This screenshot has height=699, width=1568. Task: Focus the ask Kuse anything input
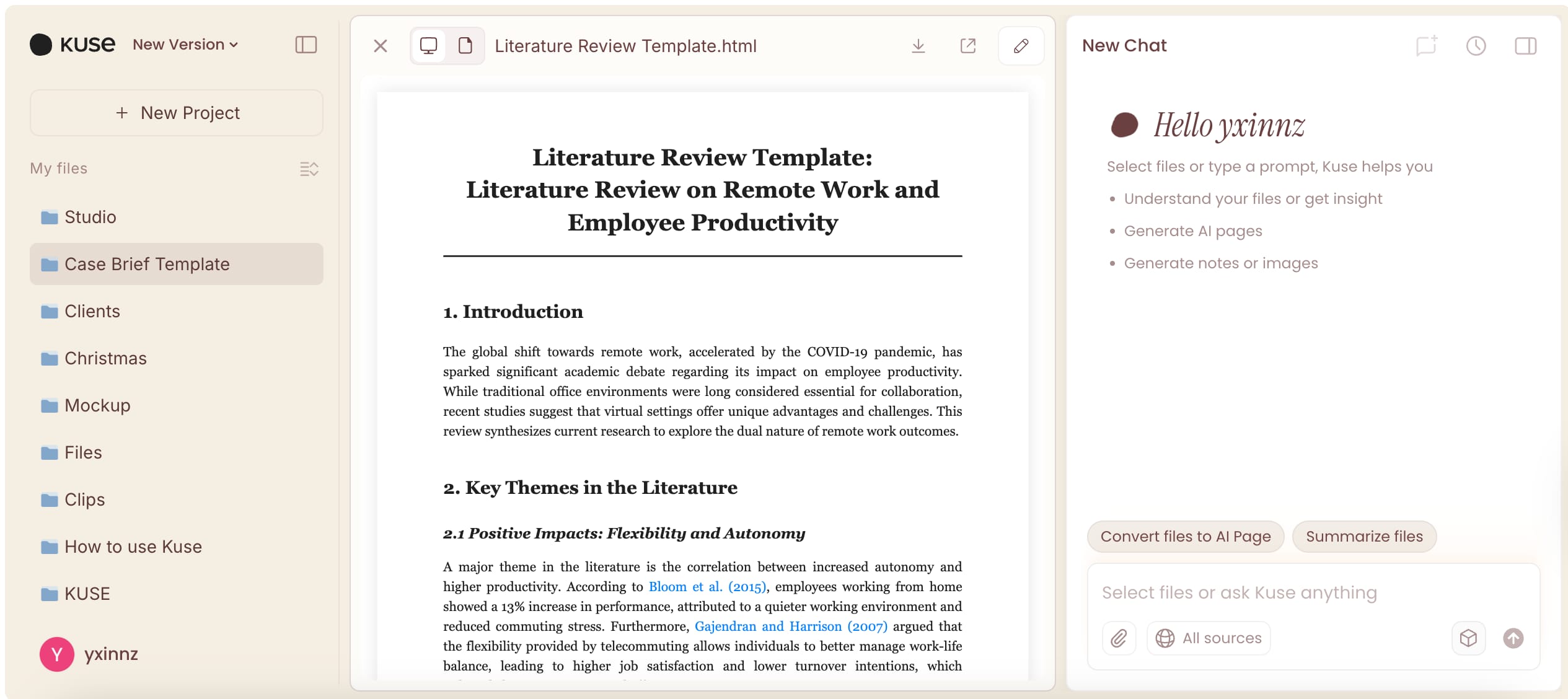click(x=1313, y=592)
